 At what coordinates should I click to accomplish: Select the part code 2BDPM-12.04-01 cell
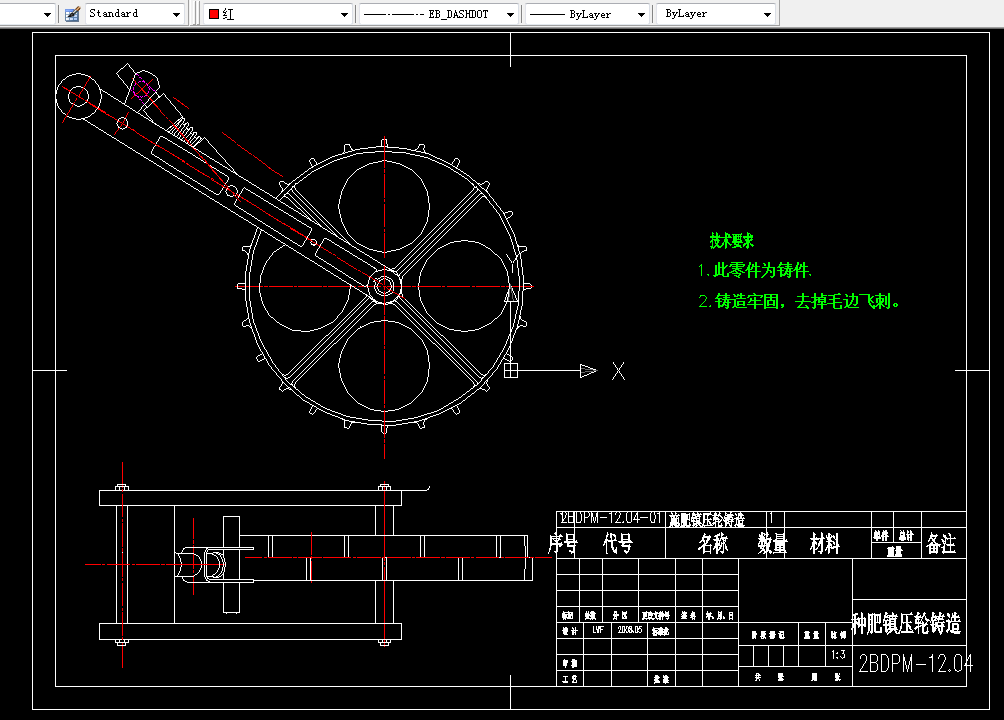click(x=611, y=518)
